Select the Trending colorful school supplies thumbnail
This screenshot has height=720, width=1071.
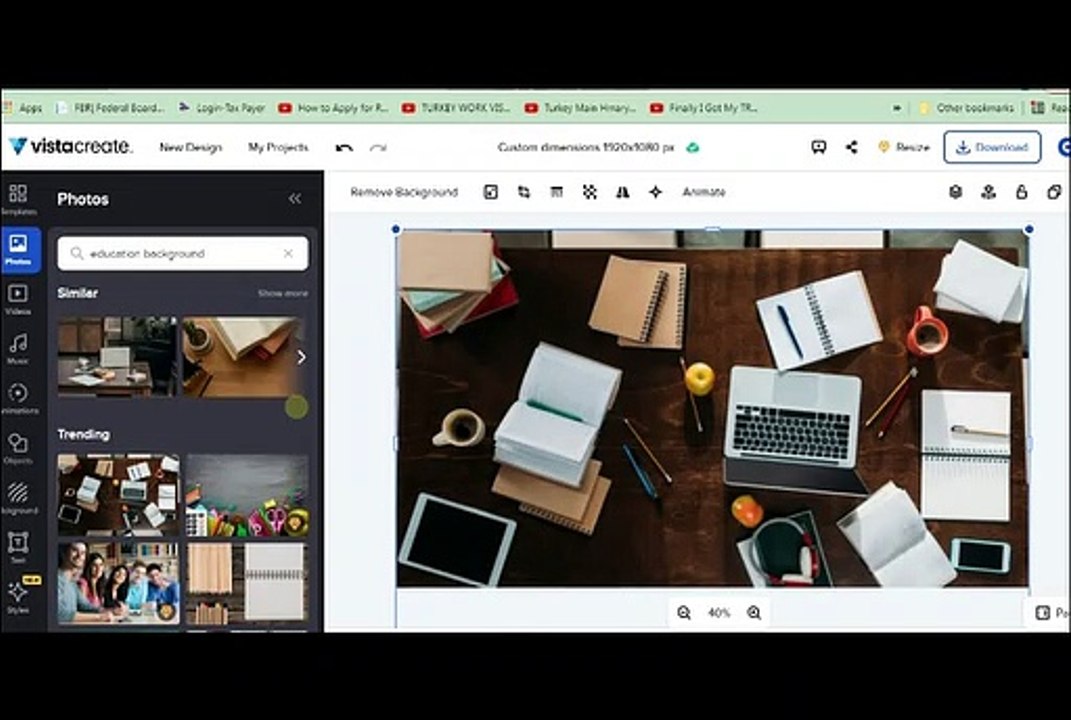(247, 495)
